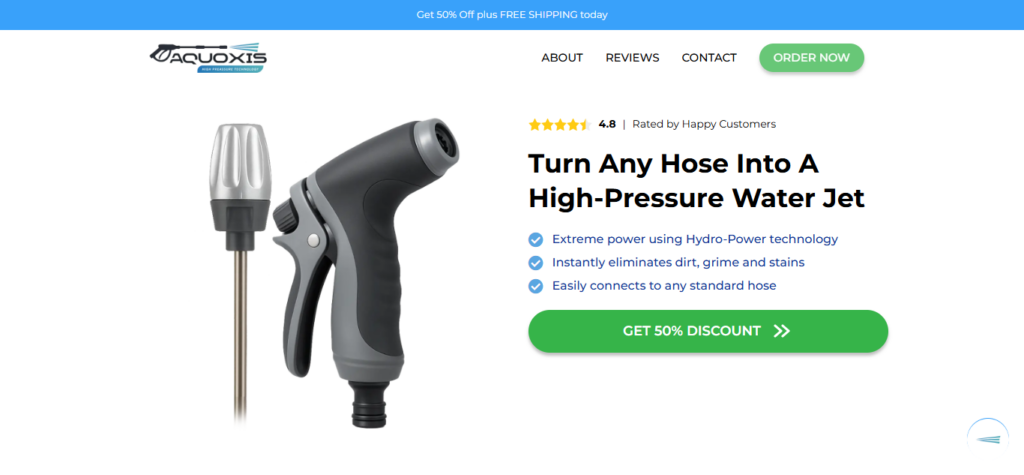The width and height of the screenshot is (1024, 475).
Task: Click the floating circular water-jet icon
Action: click(x=987, y=438)
